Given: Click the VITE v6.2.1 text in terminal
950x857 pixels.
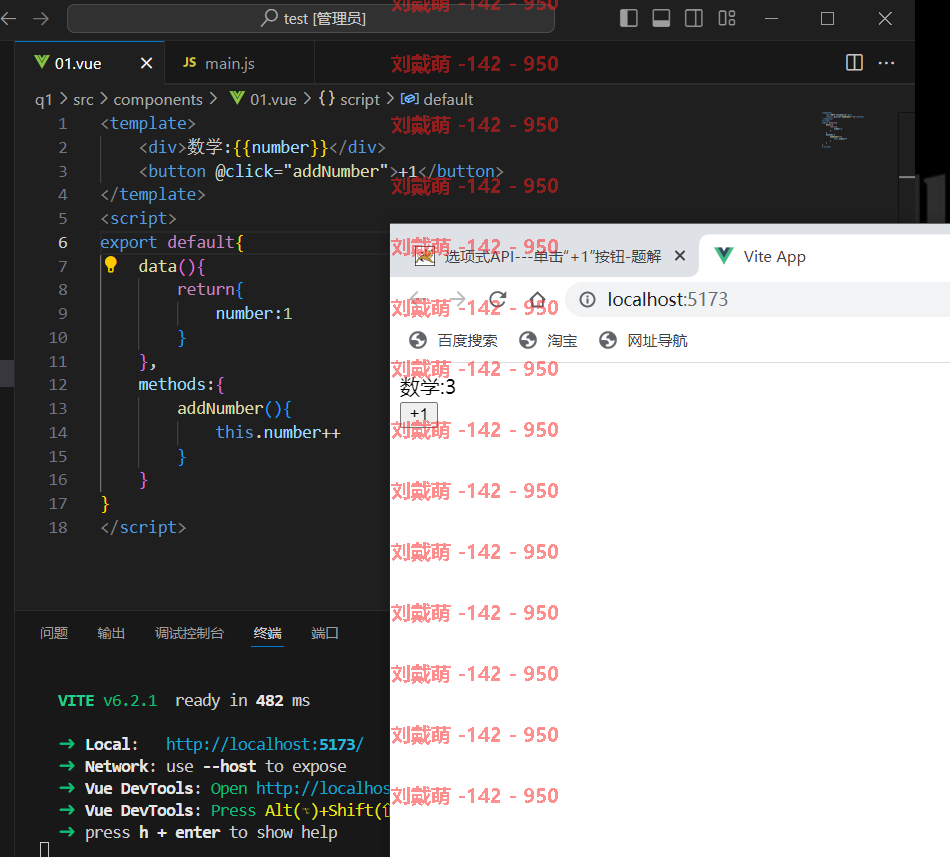Looking at the screenshot, I should 107,700.
